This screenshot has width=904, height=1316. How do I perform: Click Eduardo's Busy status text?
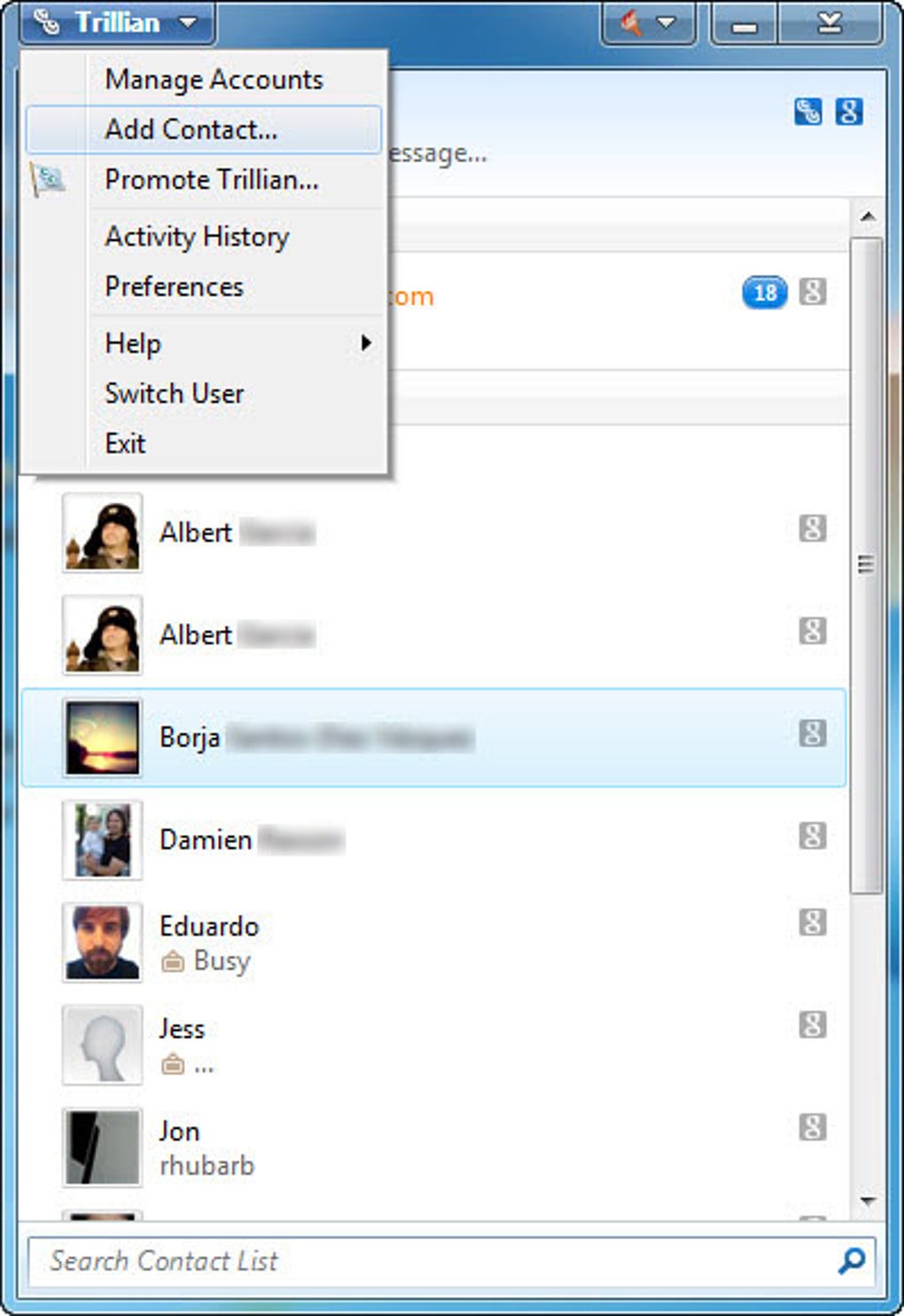pos(222,962)
